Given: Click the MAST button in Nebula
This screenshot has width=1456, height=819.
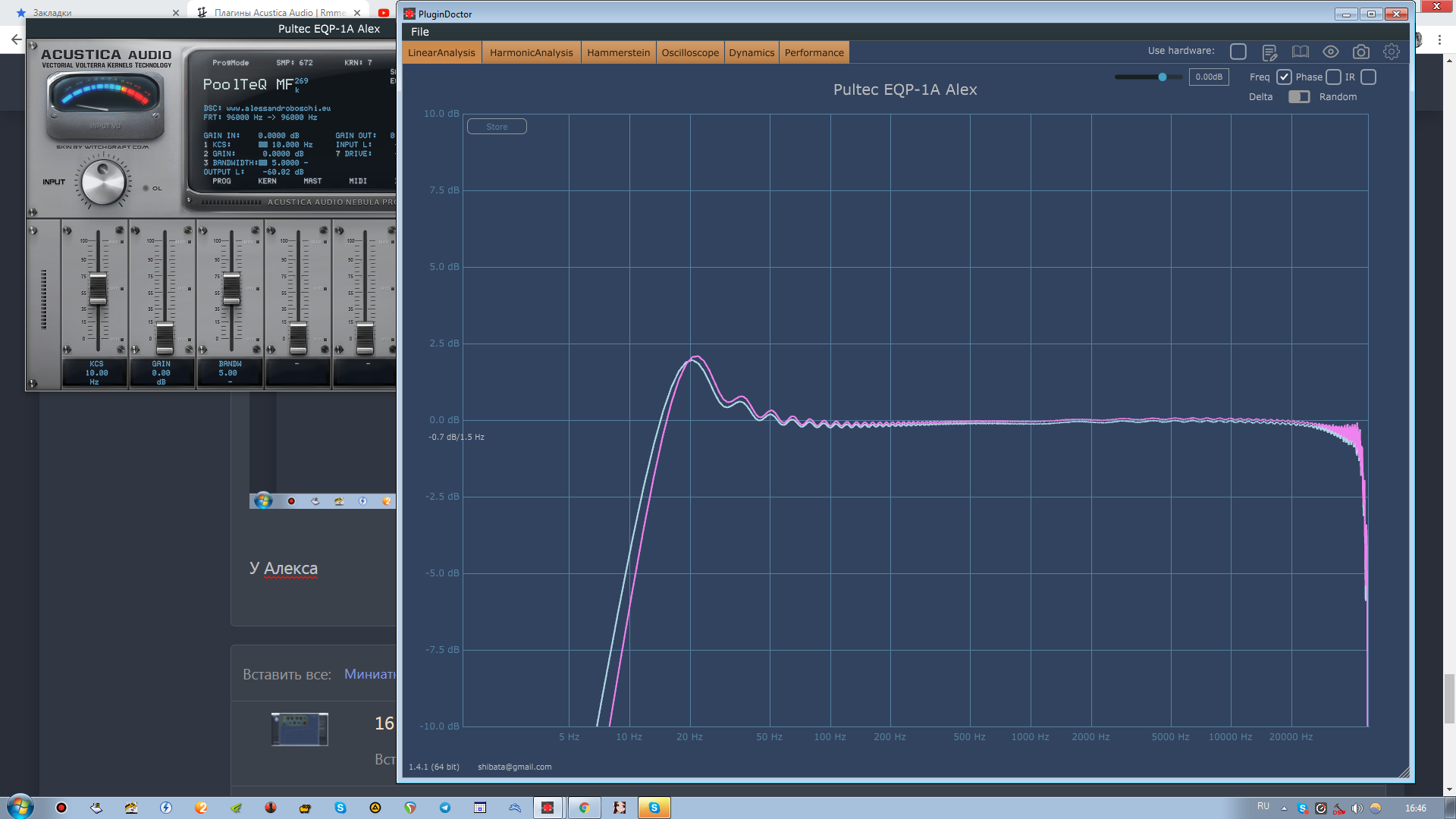Looking at the screenshot, I should pos(312,181).
